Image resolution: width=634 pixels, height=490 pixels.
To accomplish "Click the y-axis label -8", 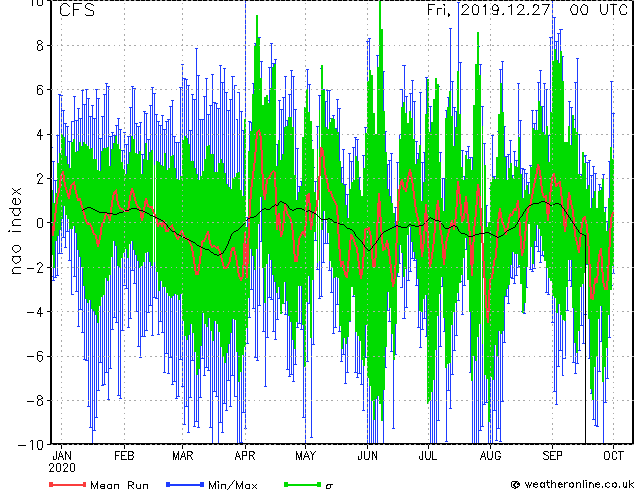I will [x=35, y=401].
